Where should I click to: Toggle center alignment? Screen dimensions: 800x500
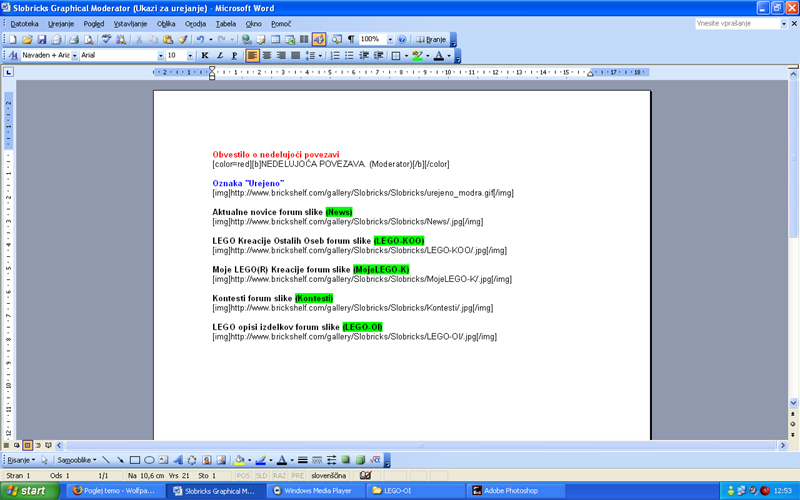click(x=266, y=55)
